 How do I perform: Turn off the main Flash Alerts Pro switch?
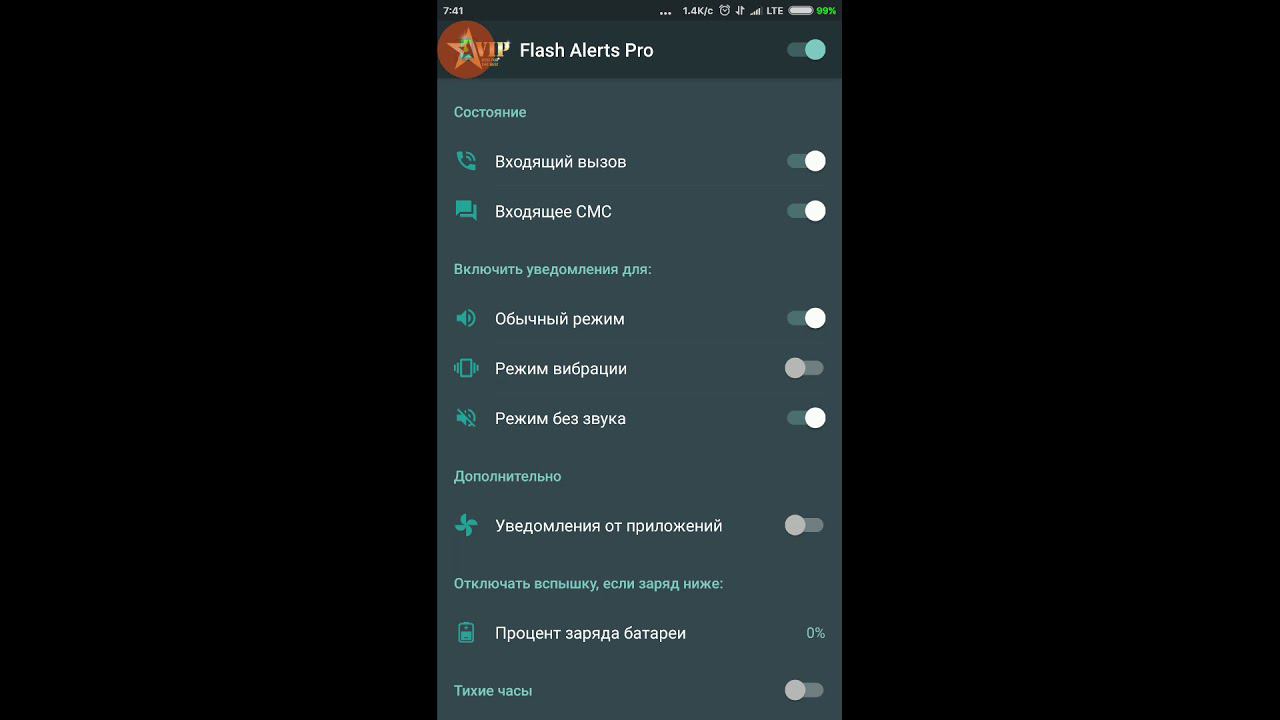coord(806,49)
